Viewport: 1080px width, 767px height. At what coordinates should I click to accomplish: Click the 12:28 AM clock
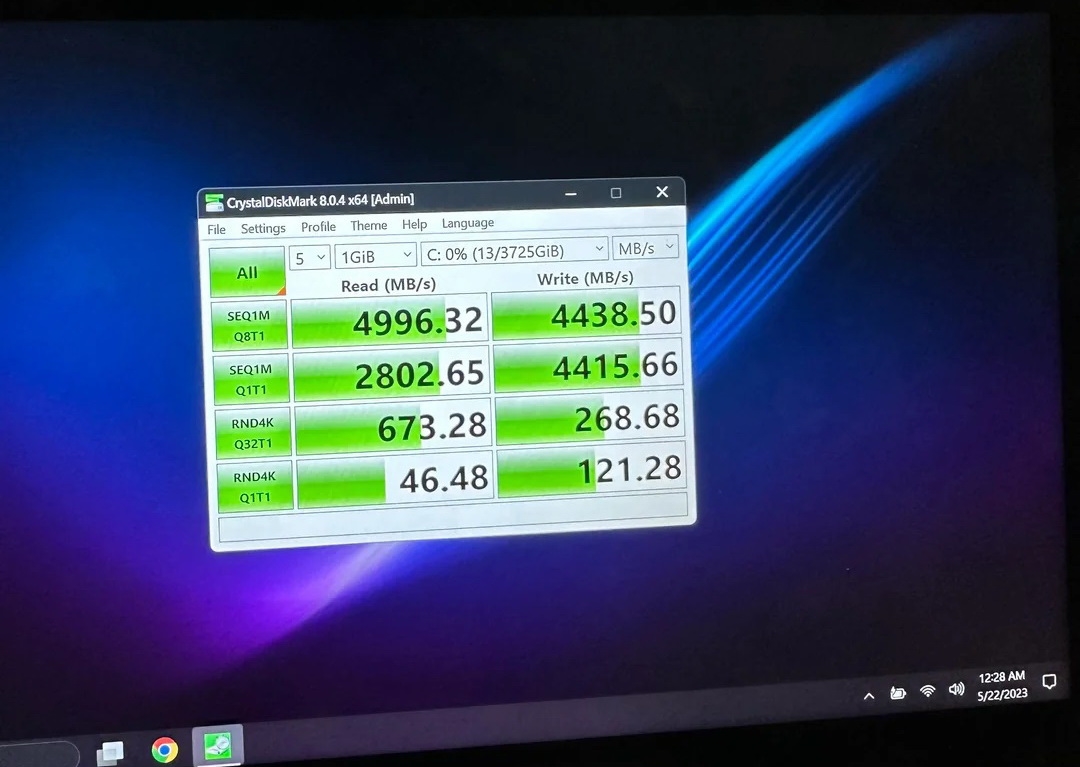coord(1002,686)
